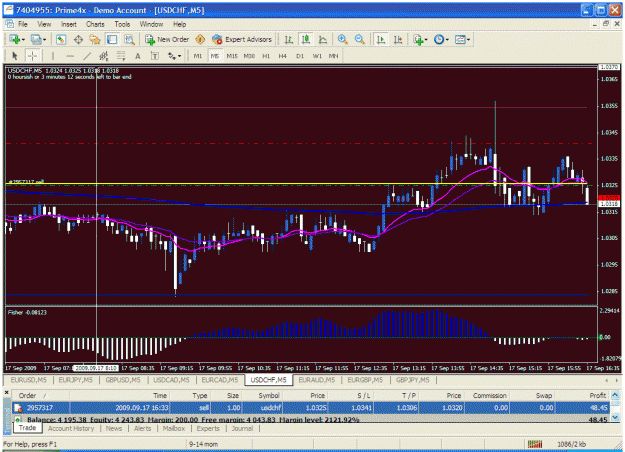Open the Account History tab
The image size is (625, 452).
click(x=71, y=428)
